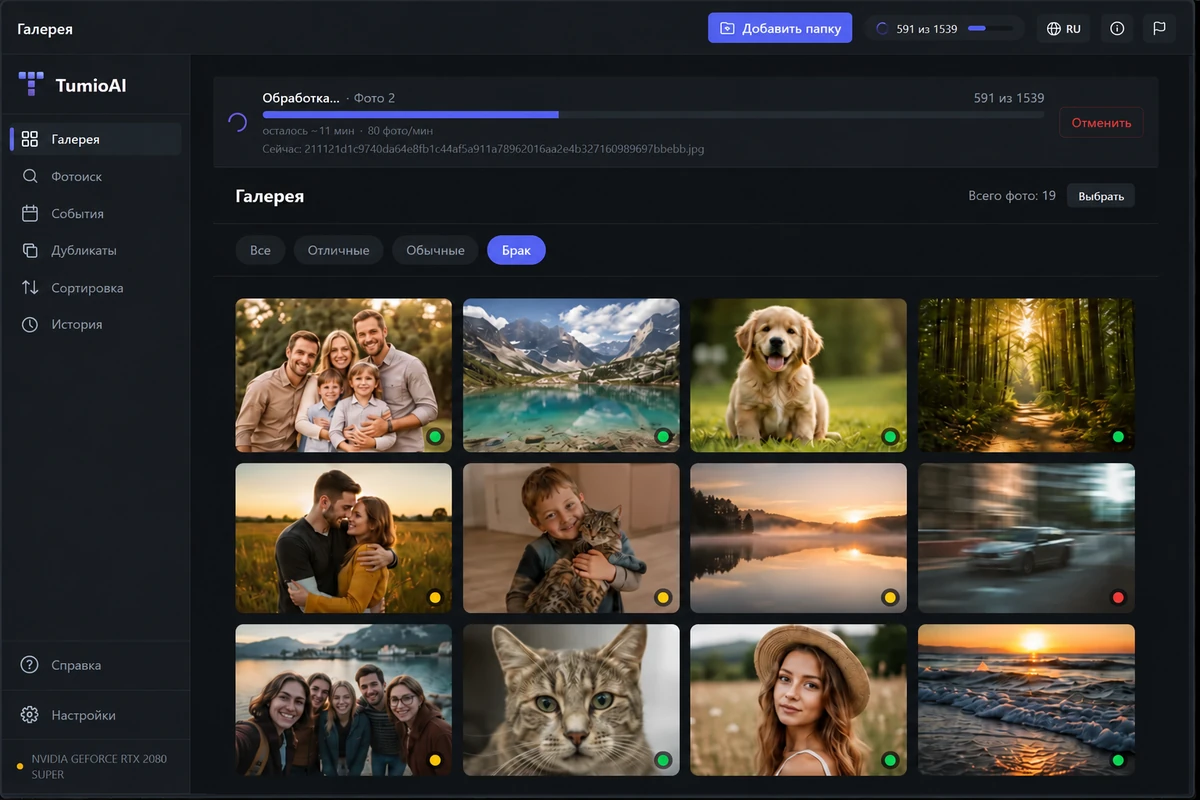The image size is (1200, 800).
Task: Click green status dot on family photo
Action: coord(435,437)
